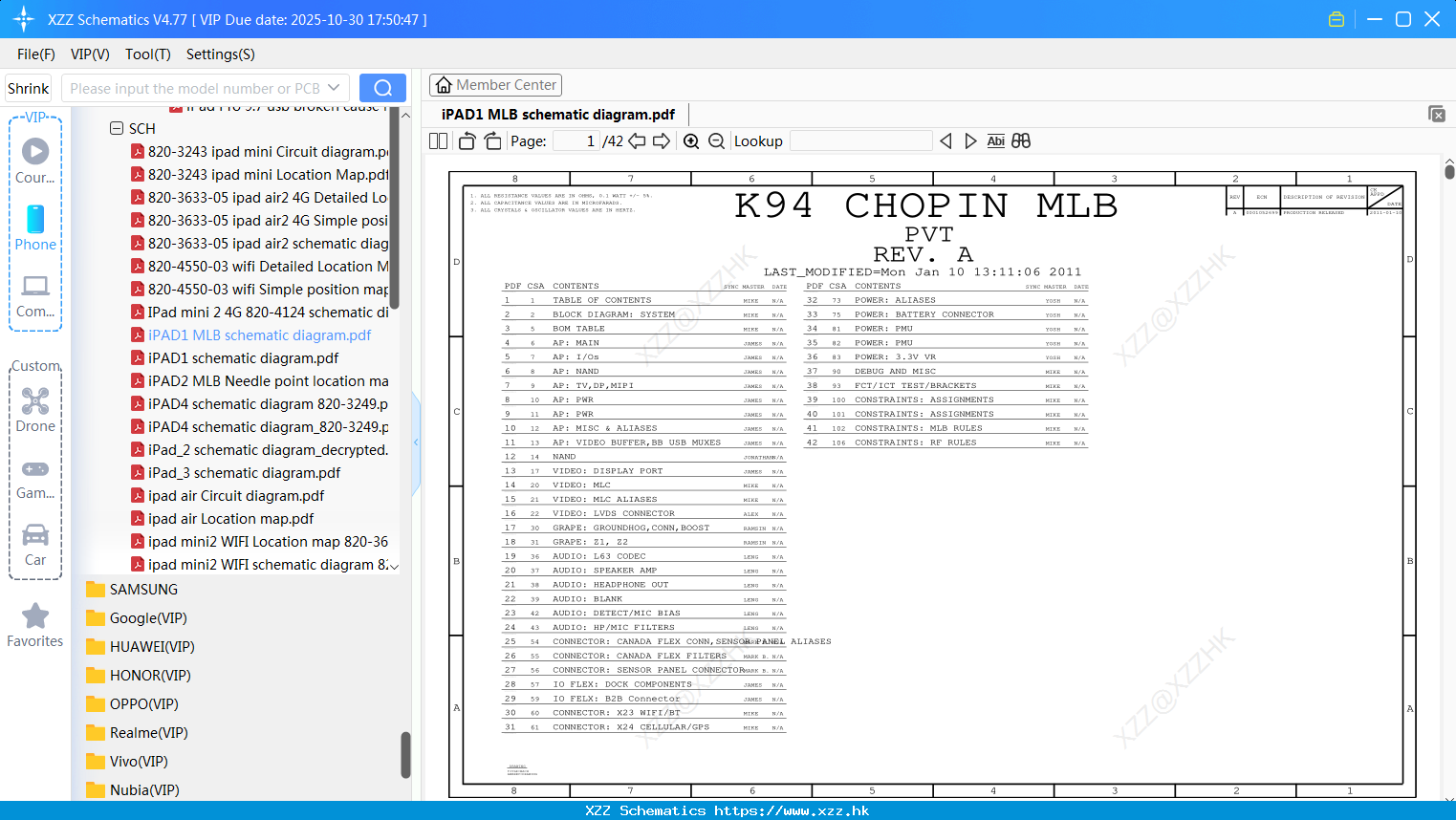
Task: Open ipad air Circuit diagram.pdf
Action: point(228,495)
